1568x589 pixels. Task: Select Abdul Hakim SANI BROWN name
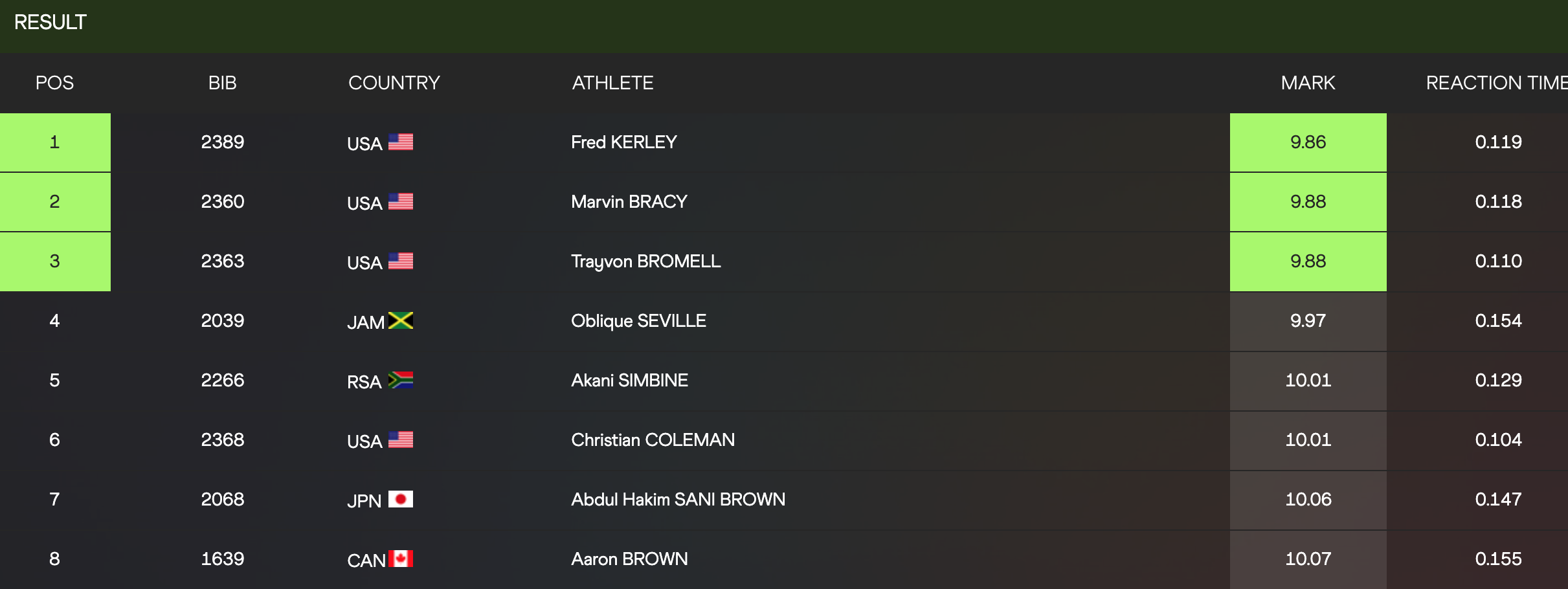pyautogui.click(x=678, y=499)
